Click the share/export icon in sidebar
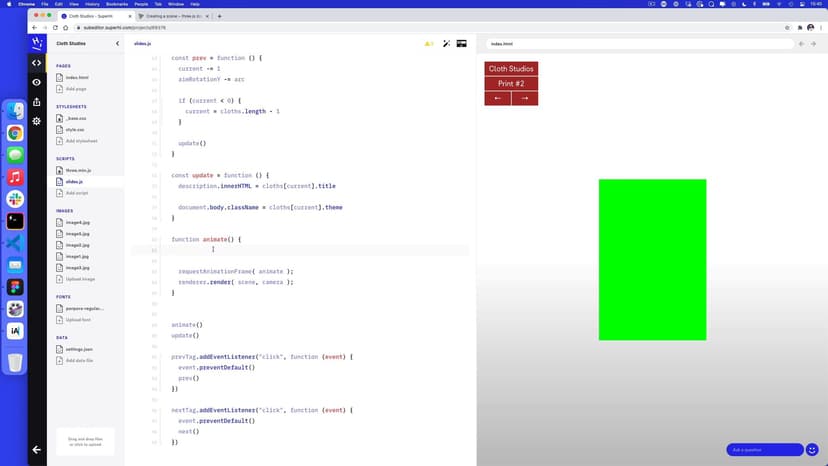 37,101
